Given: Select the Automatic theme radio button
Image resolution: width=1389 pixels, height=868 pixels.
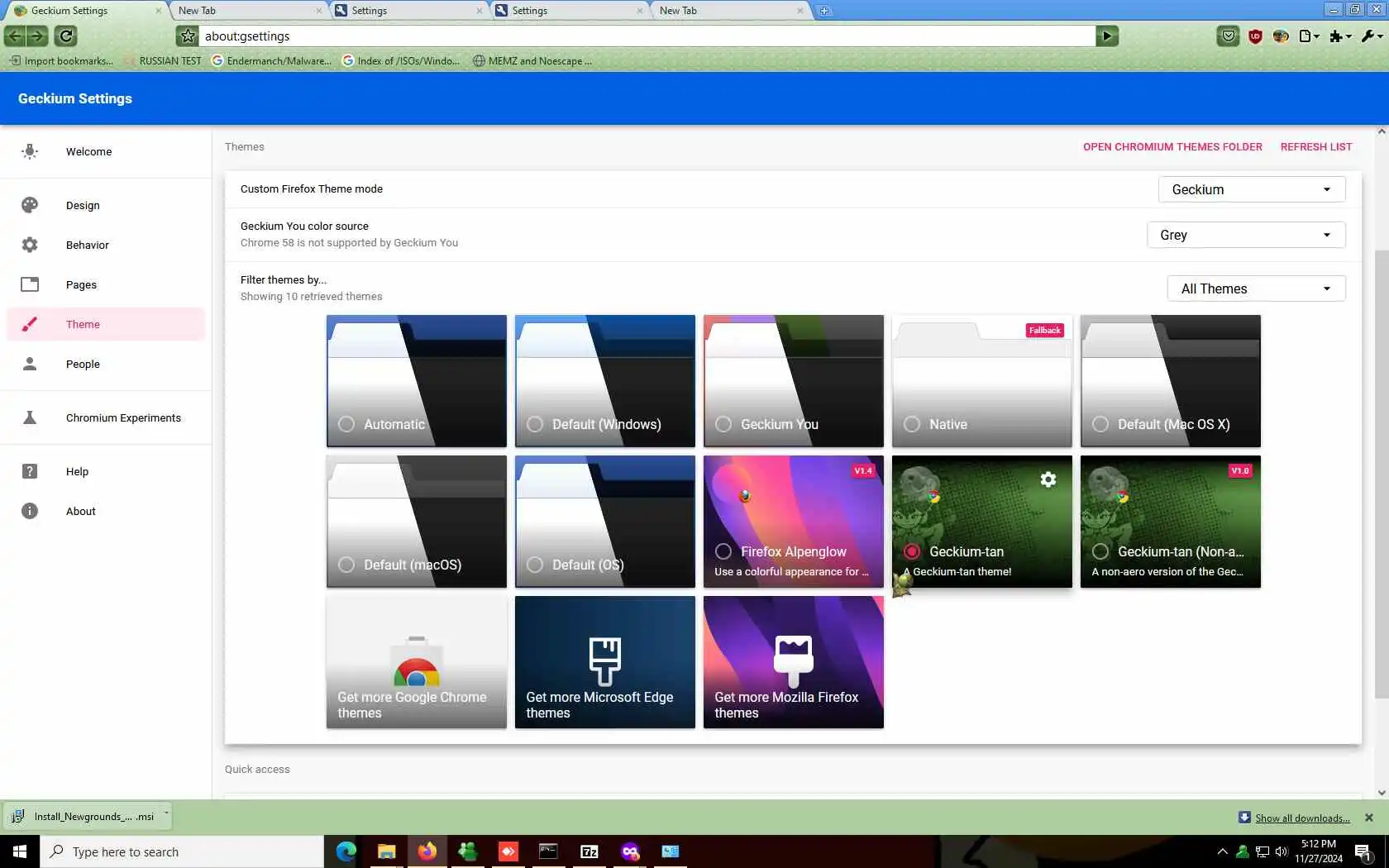Looking at the screenshot, I should (x=346, y=424).
